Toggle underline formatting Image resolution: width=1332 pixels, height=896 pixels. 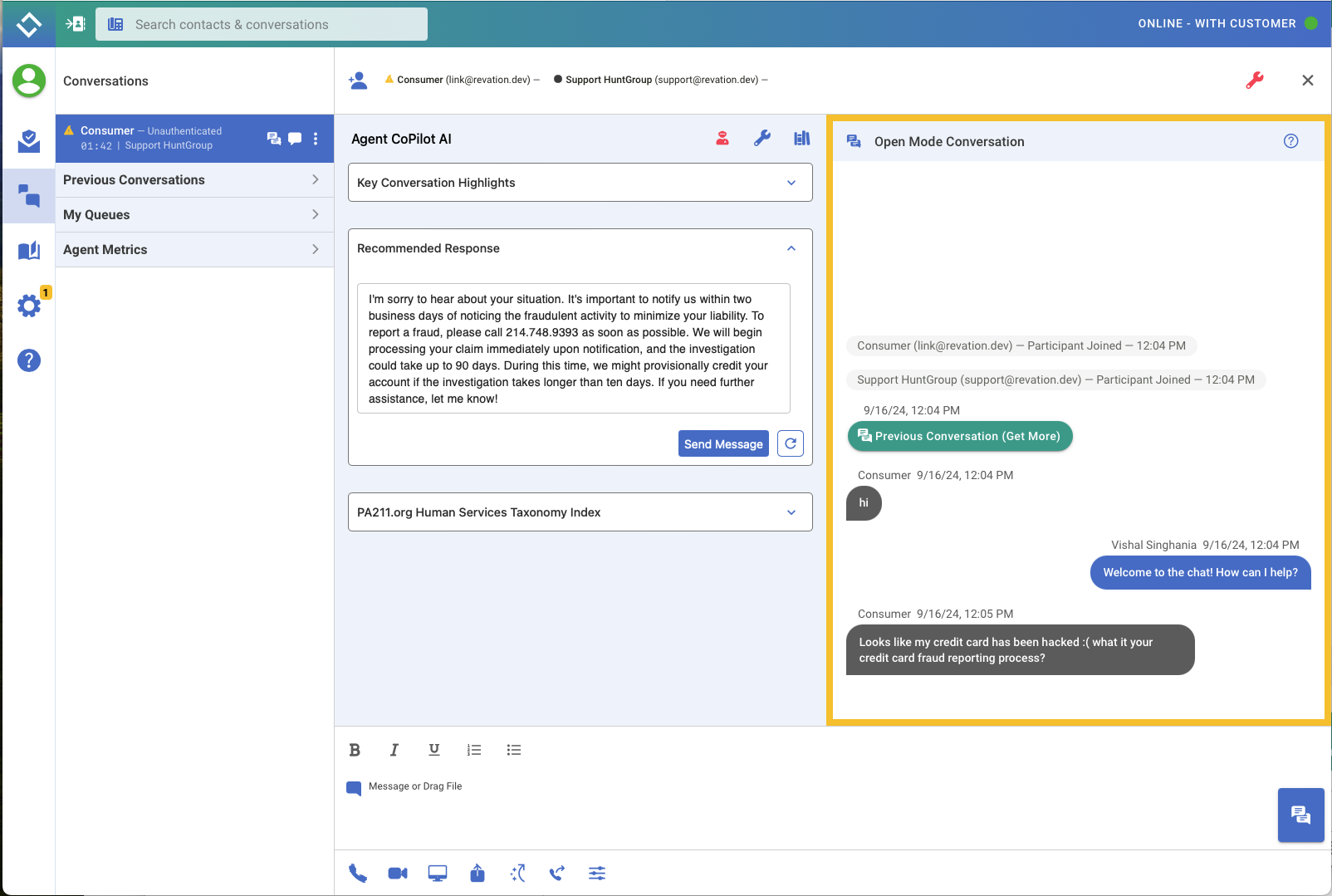pos(433,750)
